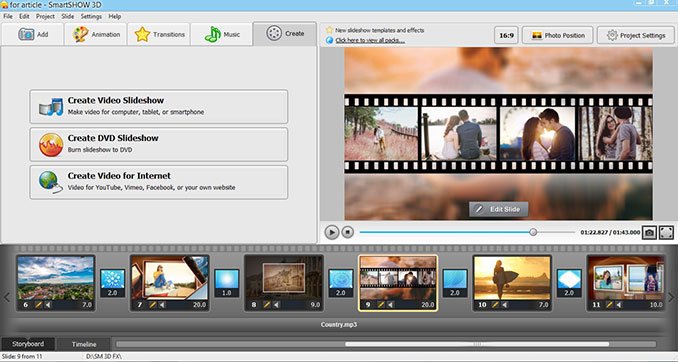The image size is (678, 362).
Task: Click the Play button under the preview
Action: pos(332,232)
